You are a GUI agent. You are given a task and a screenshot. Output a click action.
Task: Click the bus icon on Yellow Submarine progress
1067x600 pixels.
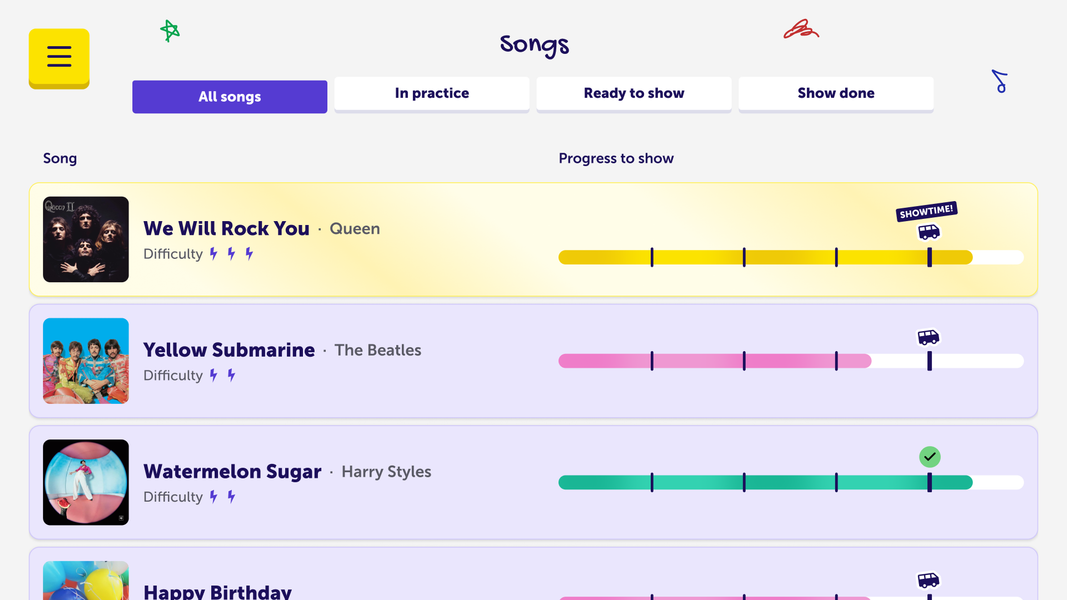tap(929, 338)
